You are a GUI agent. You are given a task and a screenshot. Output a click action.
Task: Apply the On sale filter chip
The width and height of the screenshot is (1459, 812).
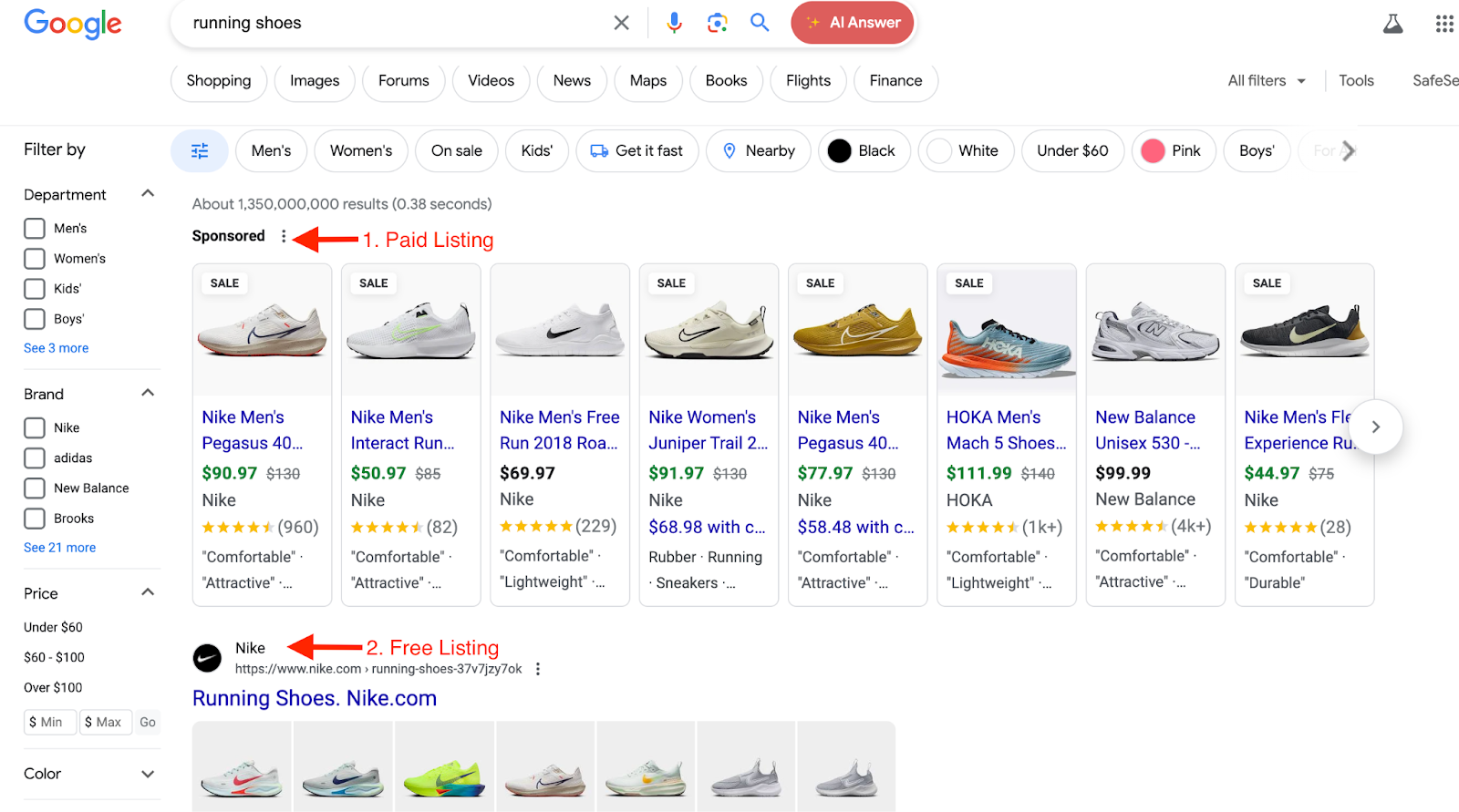point(457,150)
